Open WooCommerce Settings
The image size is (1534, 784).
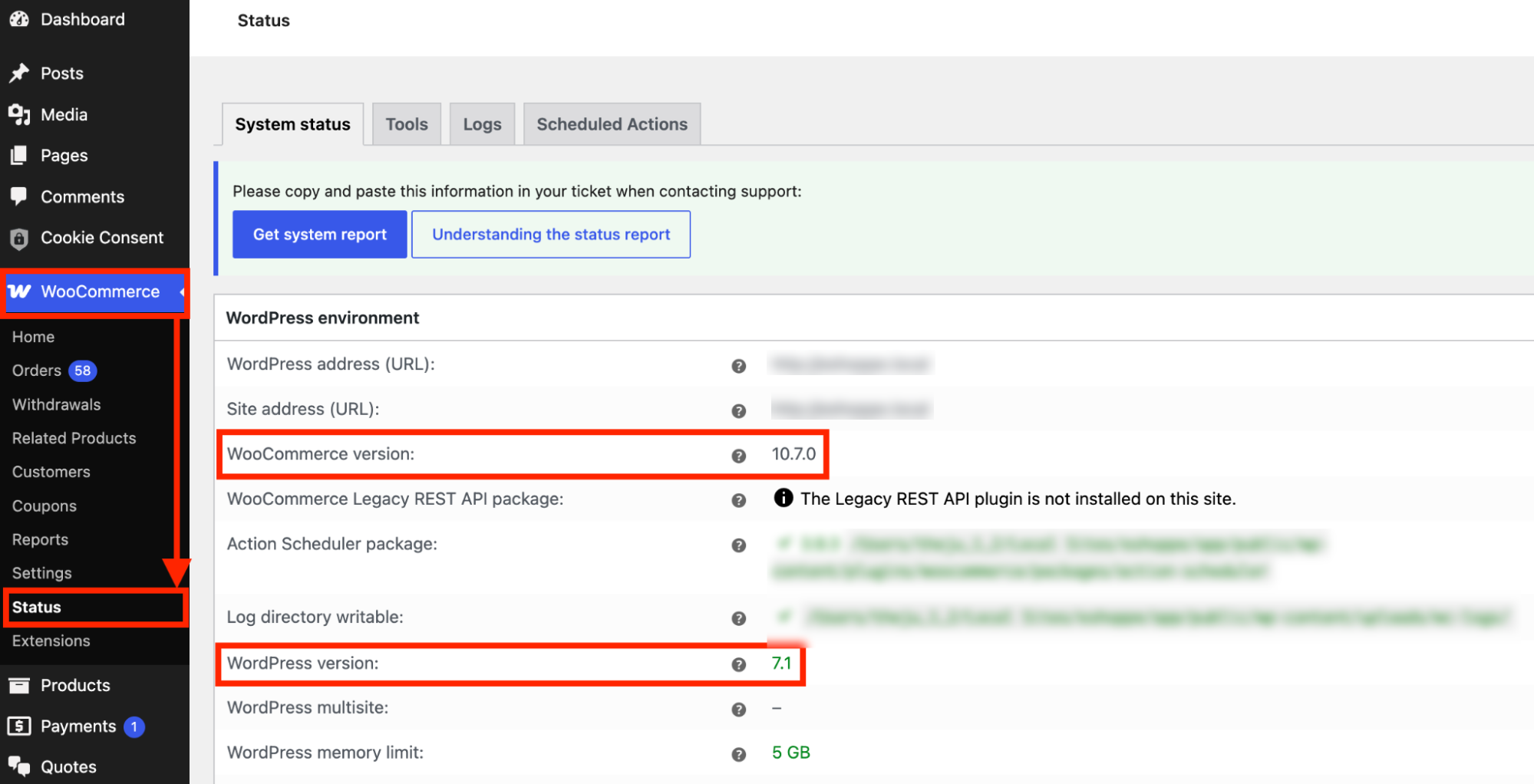point(41,573)
